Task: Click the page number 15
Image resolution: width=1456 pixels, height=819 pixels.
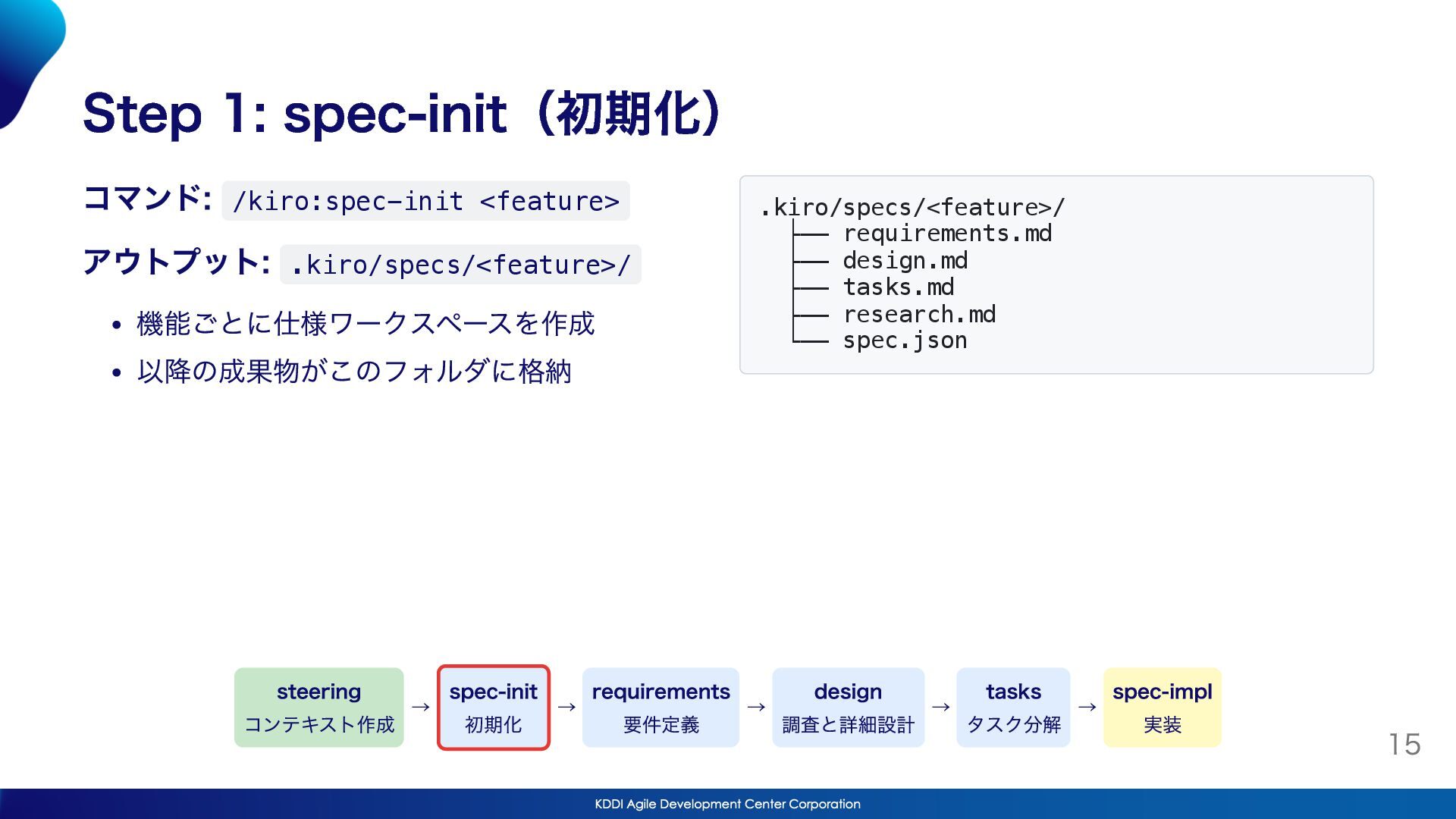Action: coord(1404,744)
